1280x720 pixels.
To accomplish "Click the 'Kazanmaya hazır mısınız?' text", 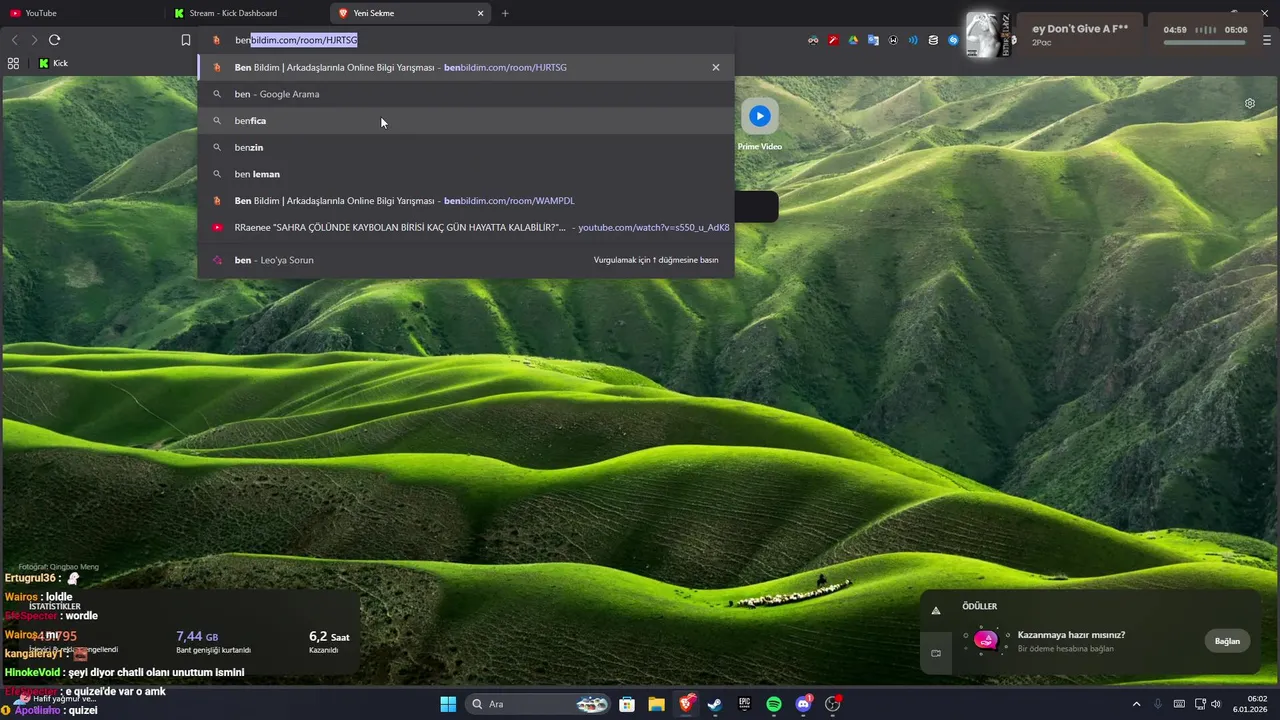I will [x=1071, y=635].
